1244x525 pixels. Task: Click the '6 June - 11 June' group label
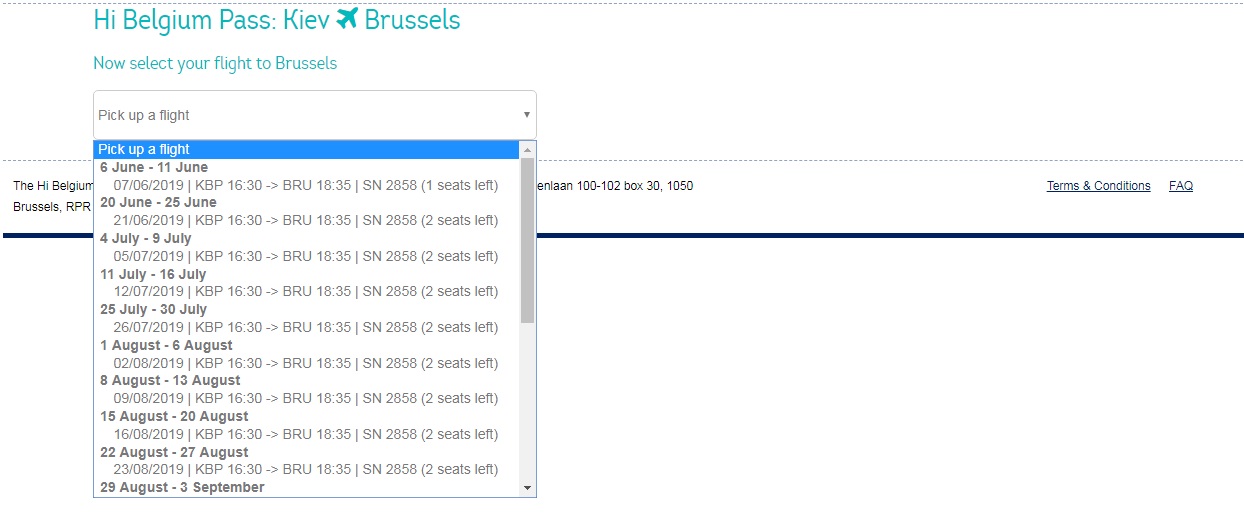pos(154,167)
